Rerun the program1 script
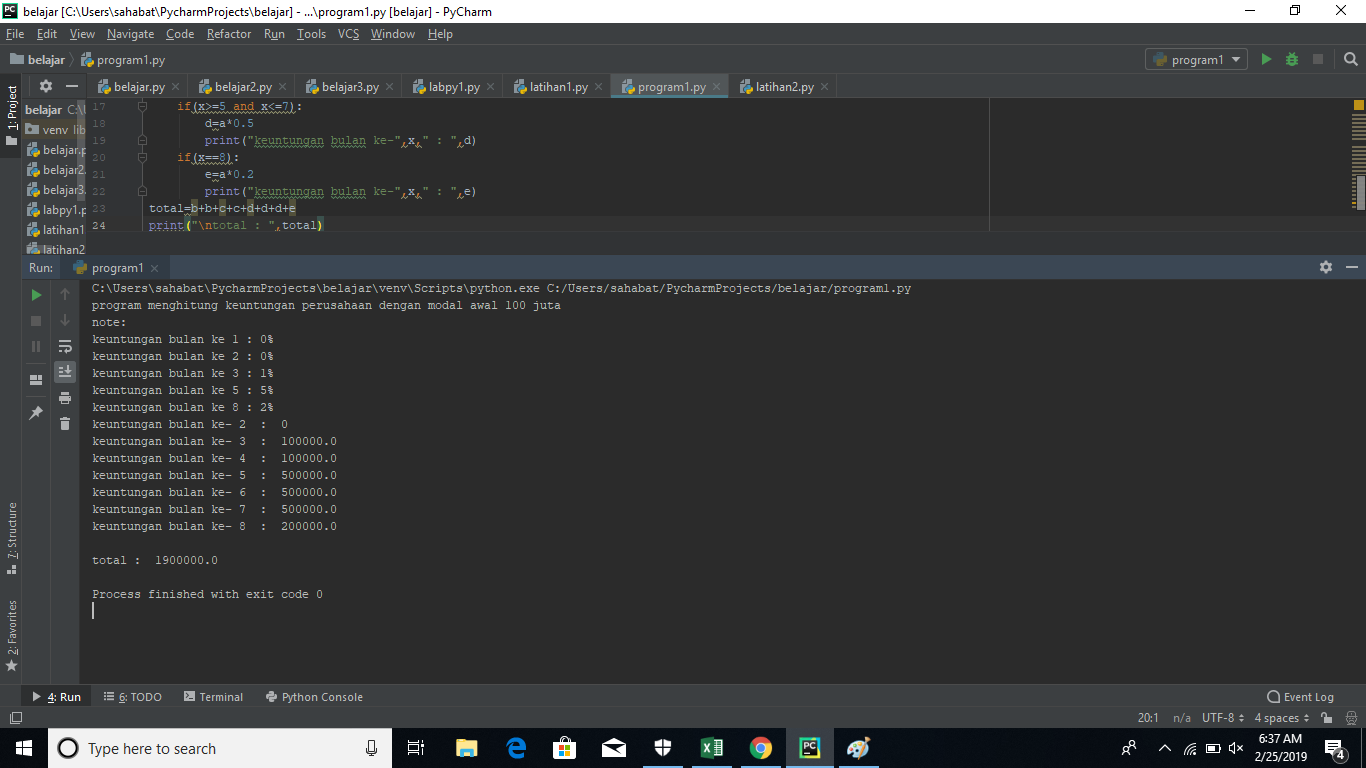This screenshot has width=1366, height=768. pos(35,294)
